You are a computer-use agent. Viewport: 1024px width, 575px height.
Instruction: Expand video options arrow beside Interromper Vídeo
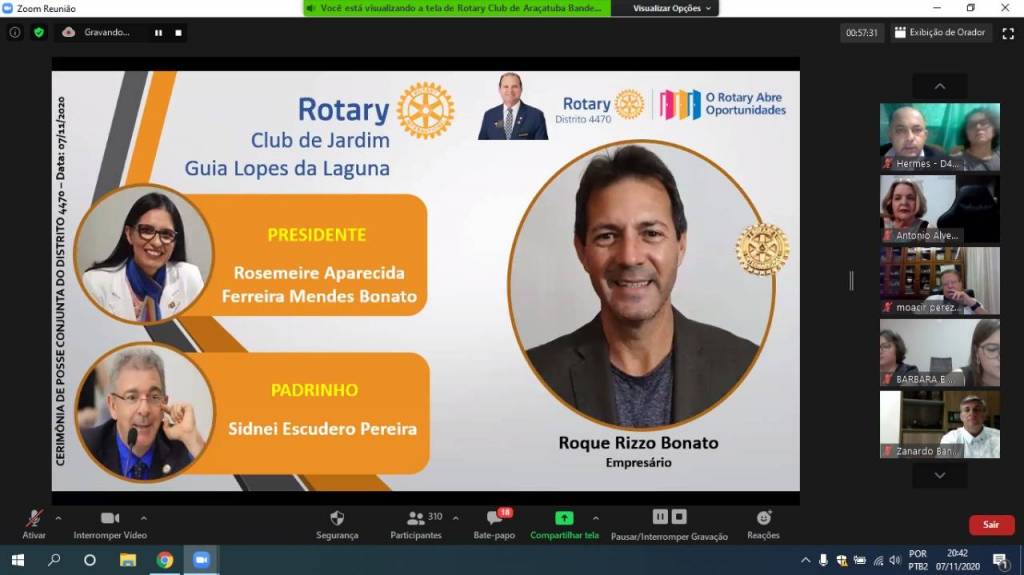(143, 518)
